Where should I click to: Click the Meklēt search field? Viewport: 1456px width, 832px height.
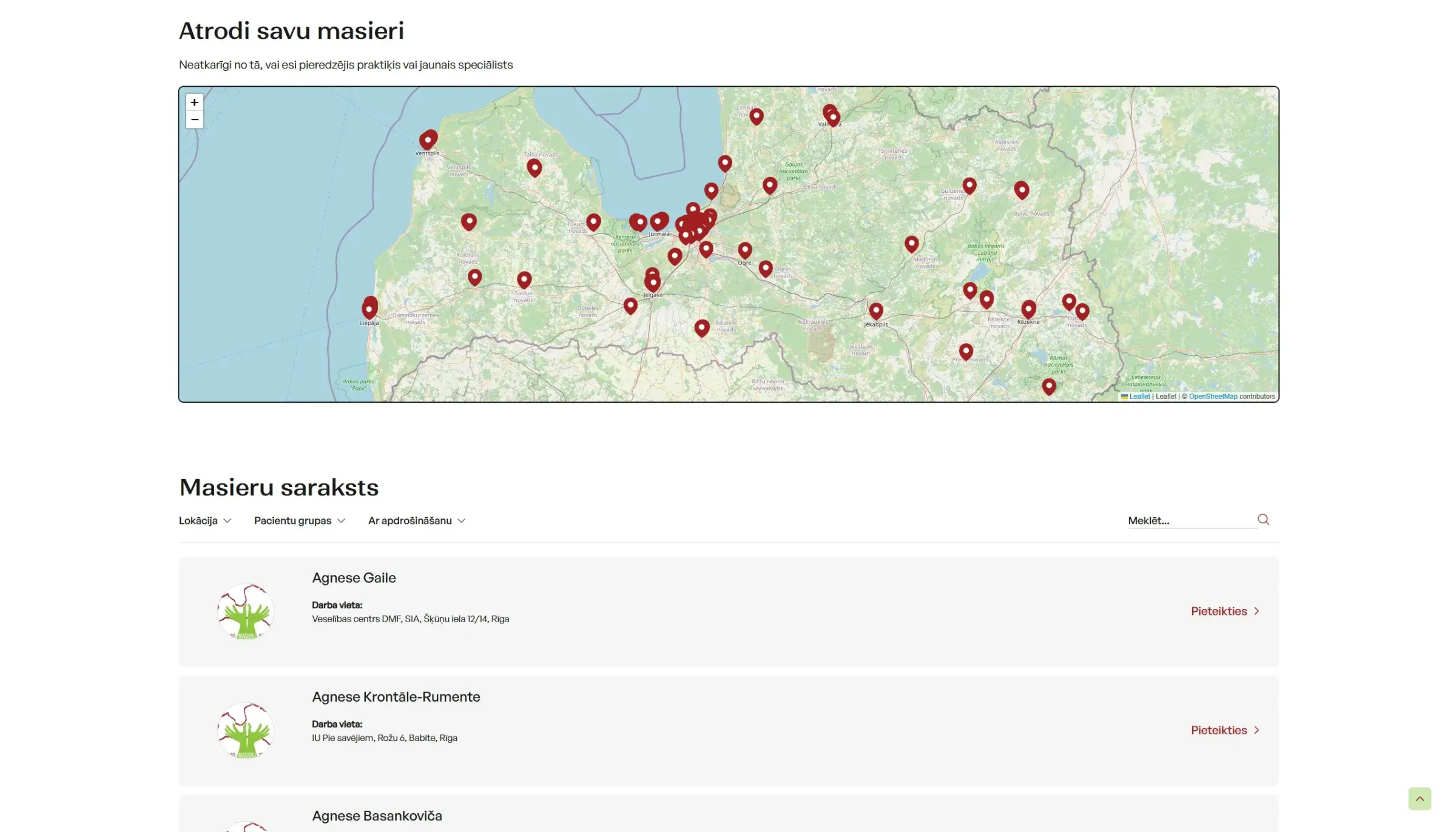(x=1191, y=520)
